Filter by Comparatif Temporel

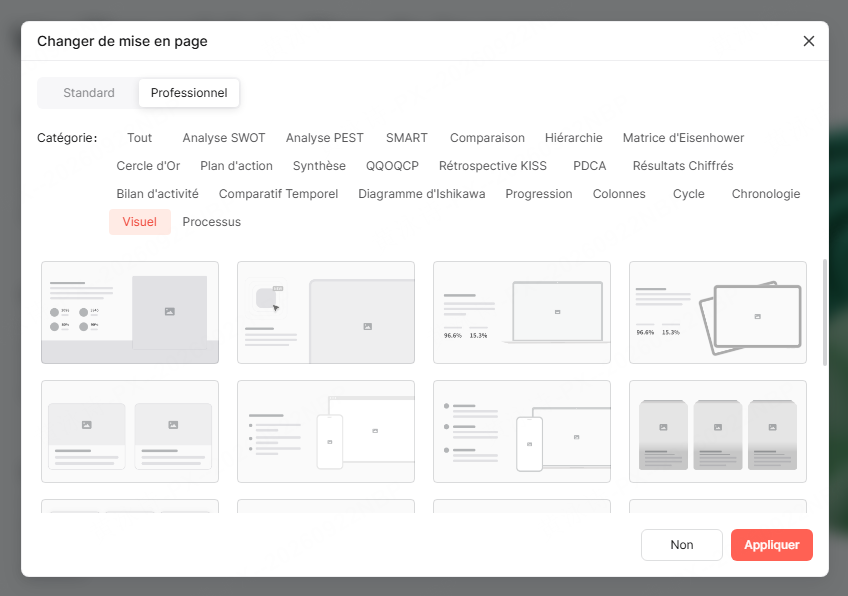pos(279,194)
